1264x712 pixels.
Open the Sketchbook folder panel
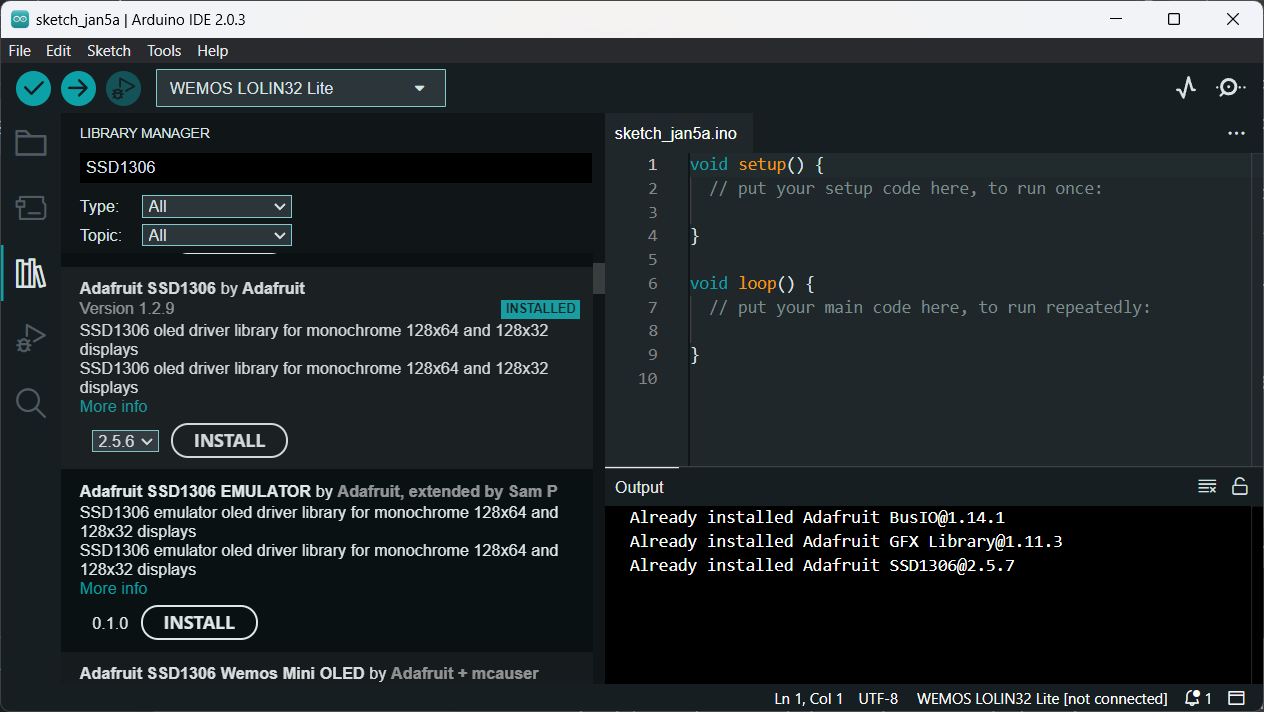31,144
